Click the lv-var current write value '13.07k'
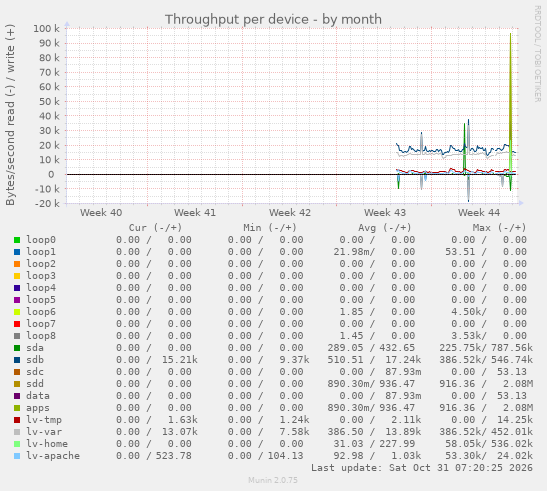This screenshot has width=547, height=491. (x=180, y=432)
